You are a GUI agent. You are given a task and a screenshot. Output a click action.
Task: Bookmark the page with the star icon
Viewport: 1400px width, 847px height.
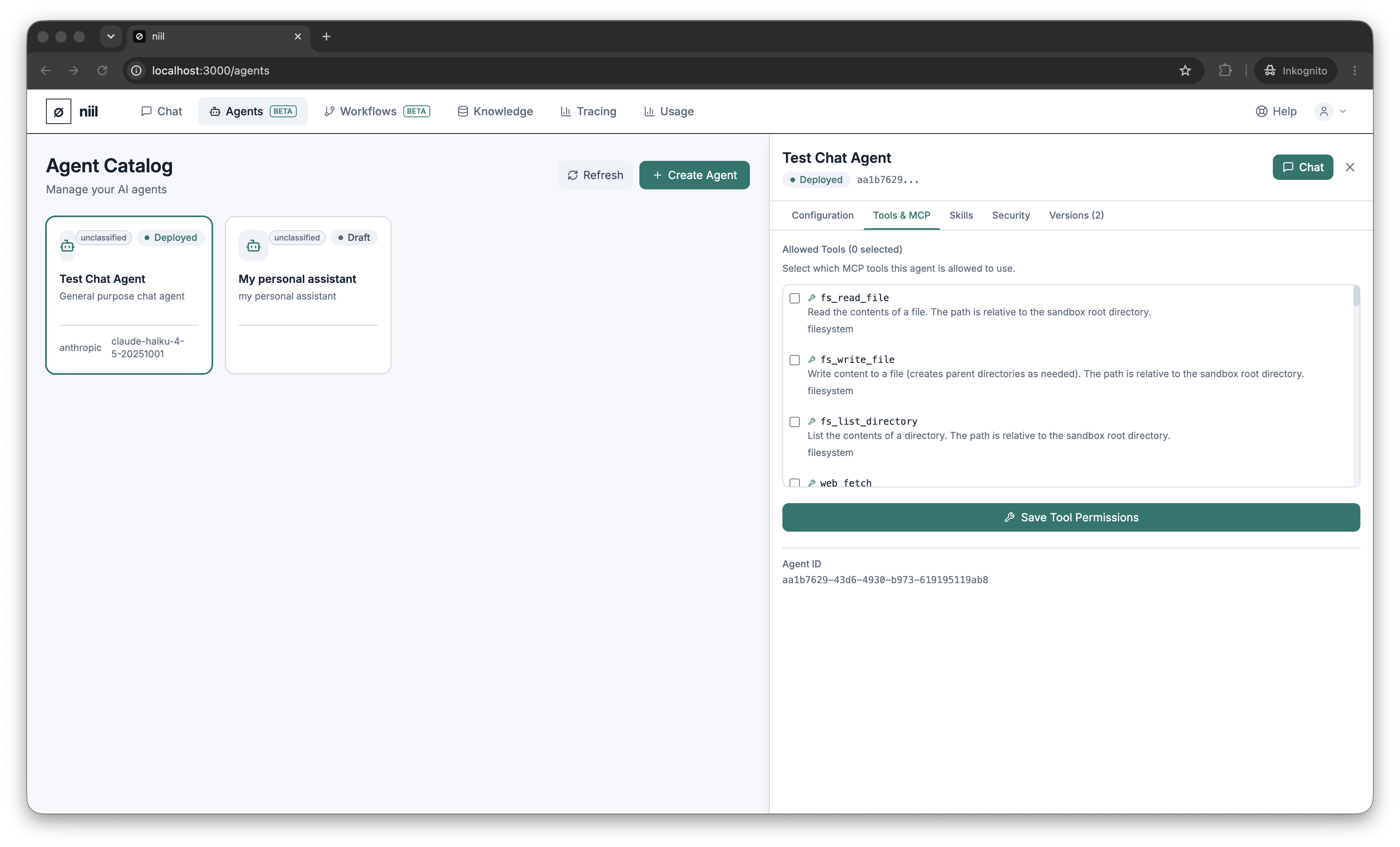[x=1185, y=71]
